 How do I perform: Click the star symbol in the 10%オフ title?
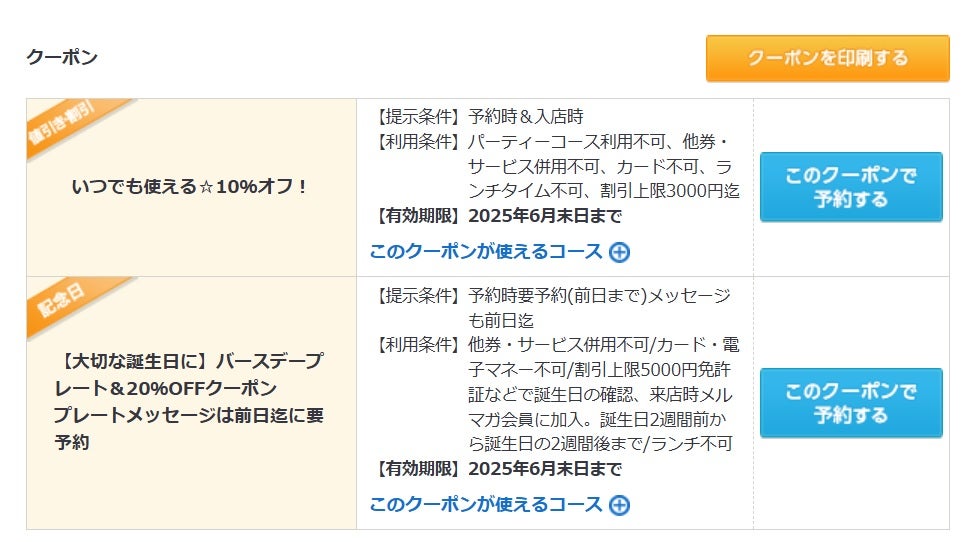pyautogui.click(x=207, y=187)
